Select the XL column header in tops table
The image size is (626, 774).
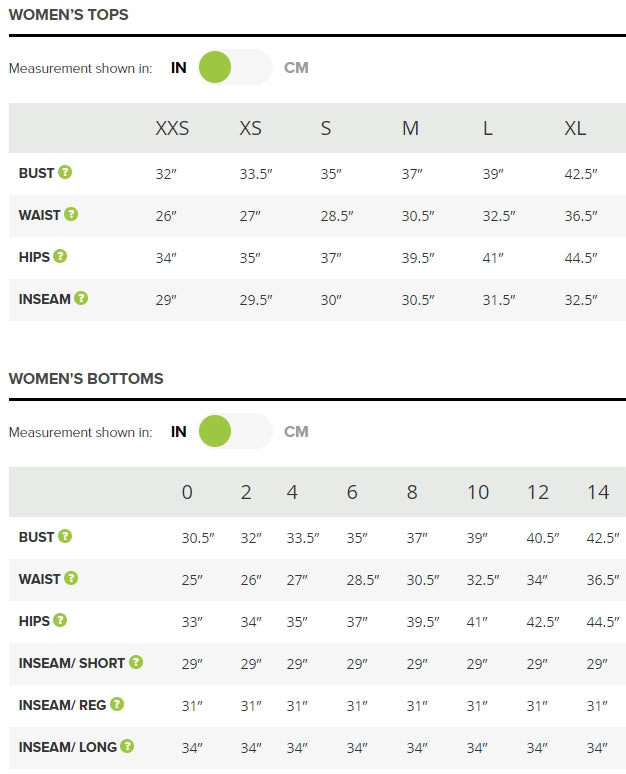[x=575, y=128]
